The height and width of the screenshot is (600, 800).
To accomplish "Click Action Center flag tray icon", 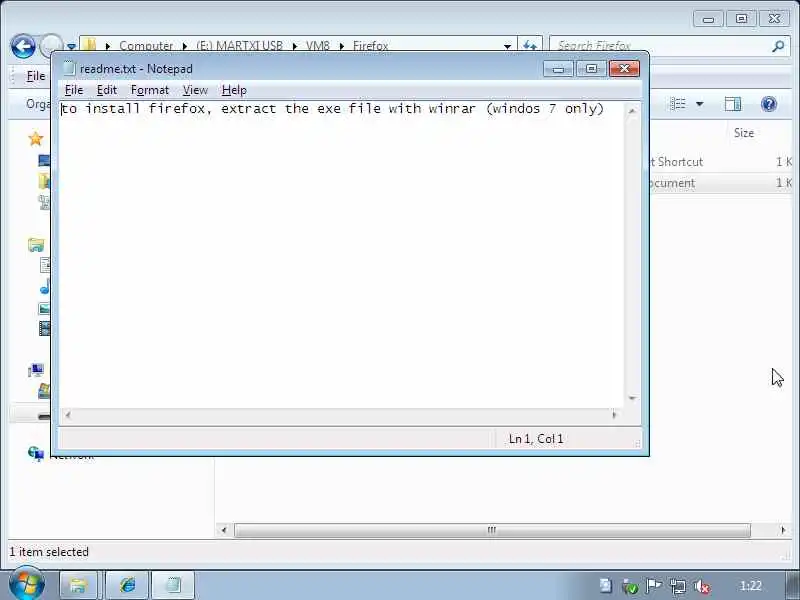I will click(654, 586).
